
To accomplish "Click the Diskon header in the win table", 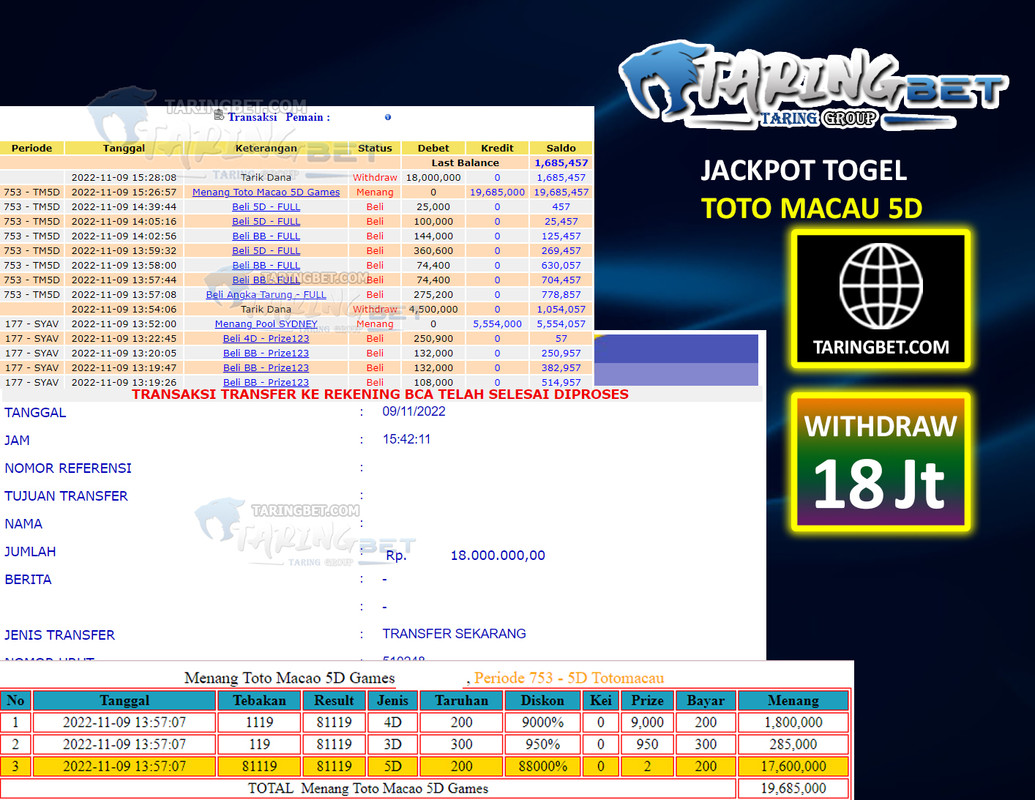I will tap(543, 700).
